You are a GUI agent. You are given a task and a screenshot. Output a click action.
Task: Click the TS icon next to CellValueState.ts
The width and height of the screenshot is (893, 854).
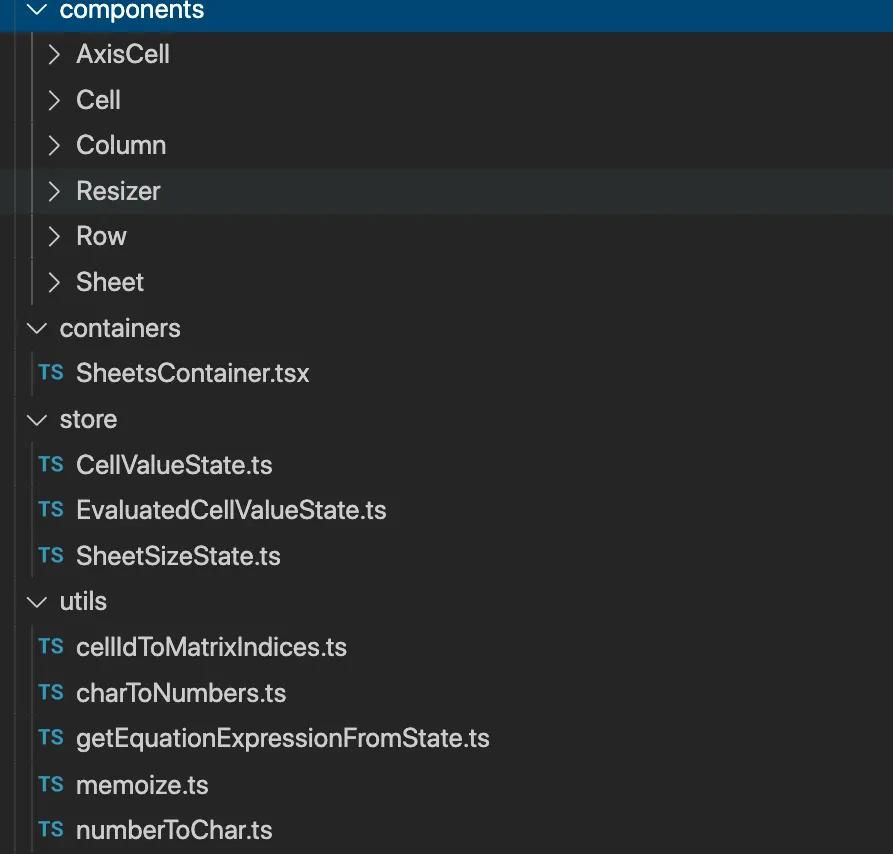pos(50,465)
